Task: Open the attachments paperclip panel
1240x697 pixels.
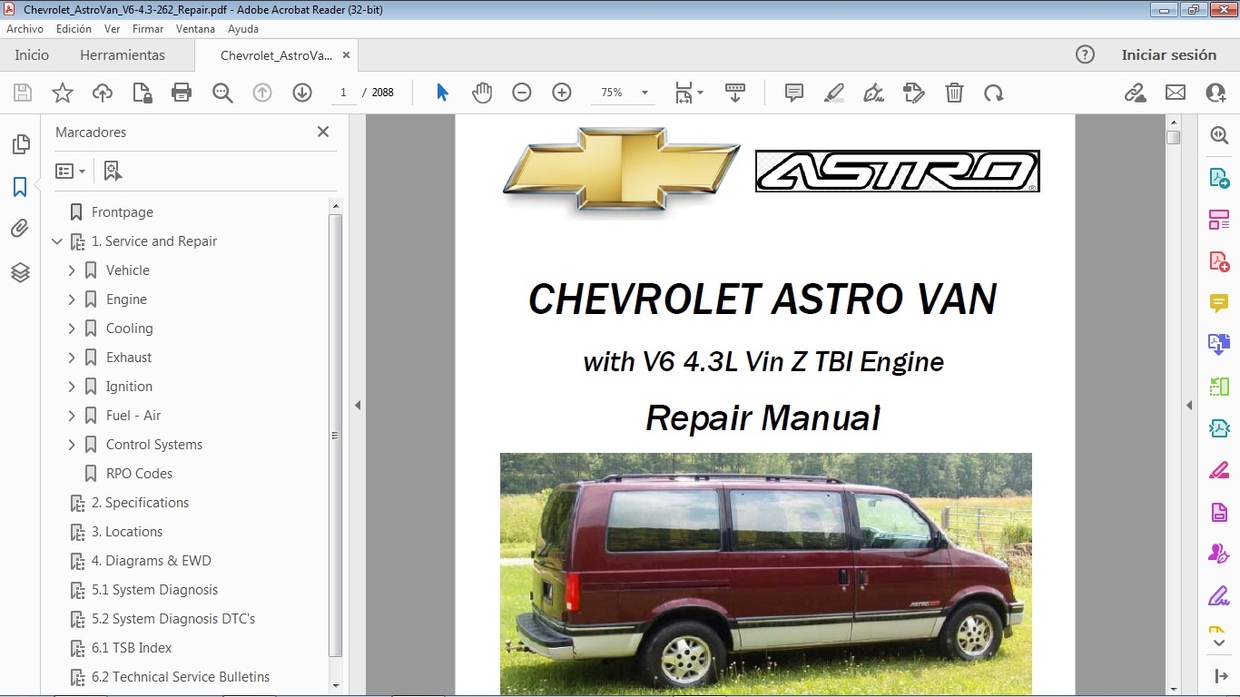Action: pyautogui.click(x=21, y=228)
